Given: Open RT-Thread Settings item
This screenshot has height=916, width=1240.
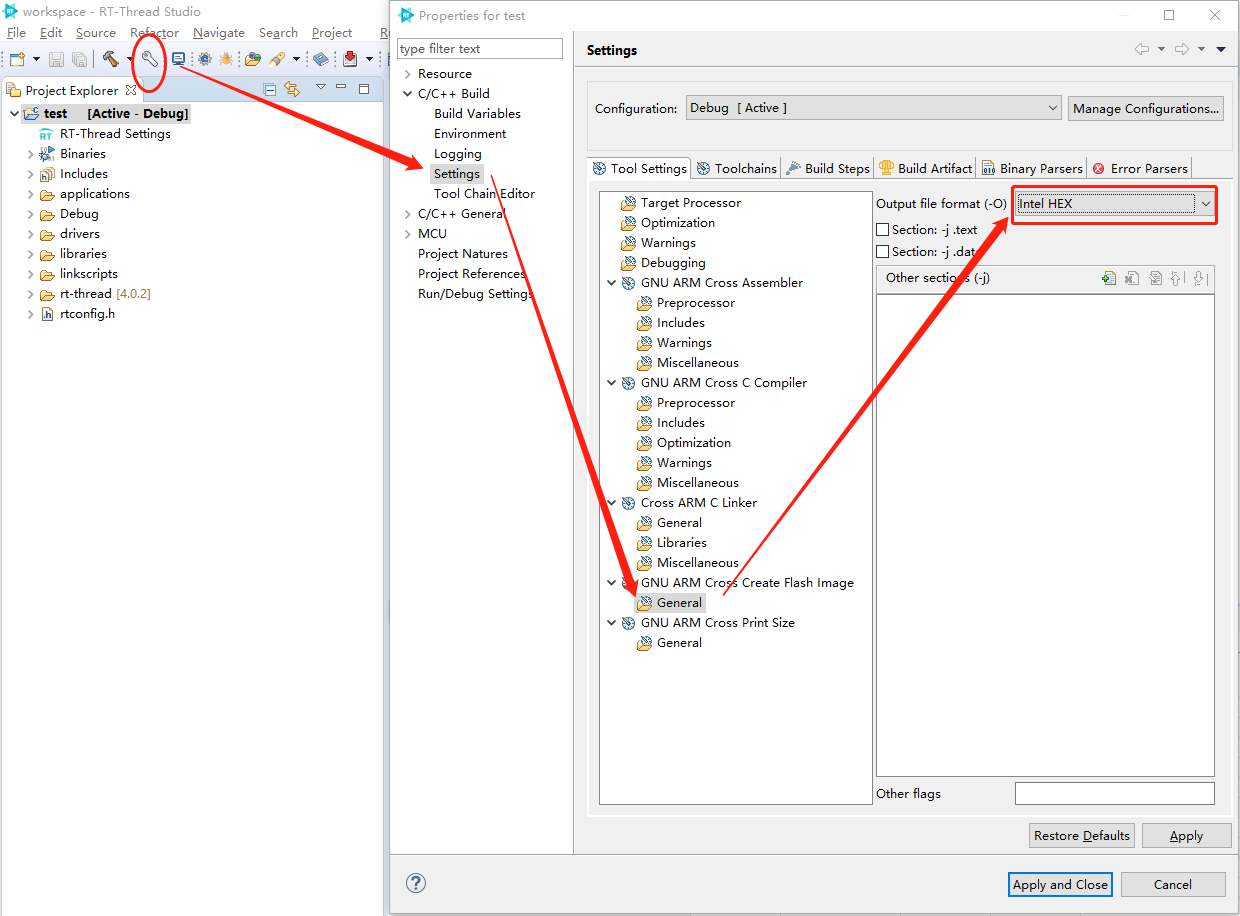Looking at the screenshot, I should (x=115, y=134).
